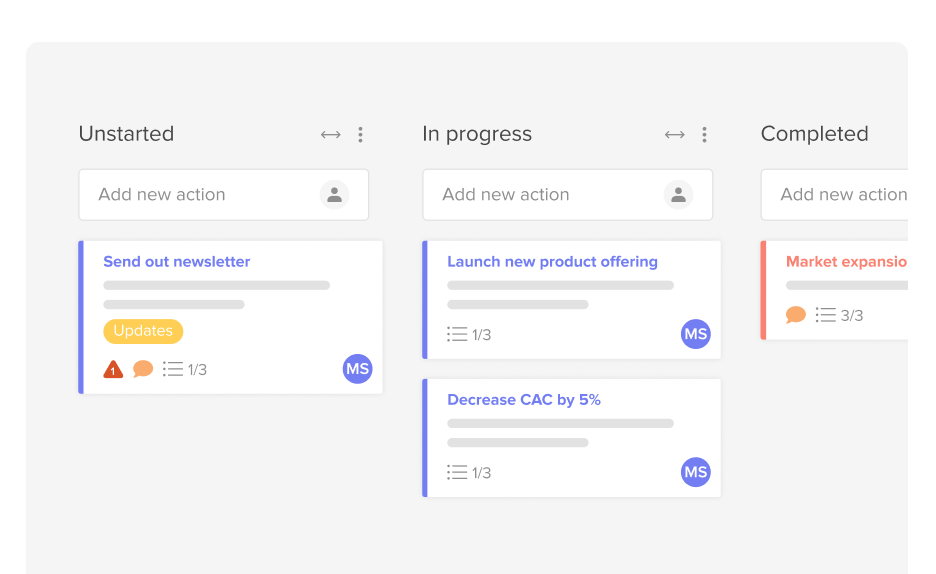Open the Decrease CAC by 5% title
Viewport: 936px width, 574px height.
tap(524, 400)
